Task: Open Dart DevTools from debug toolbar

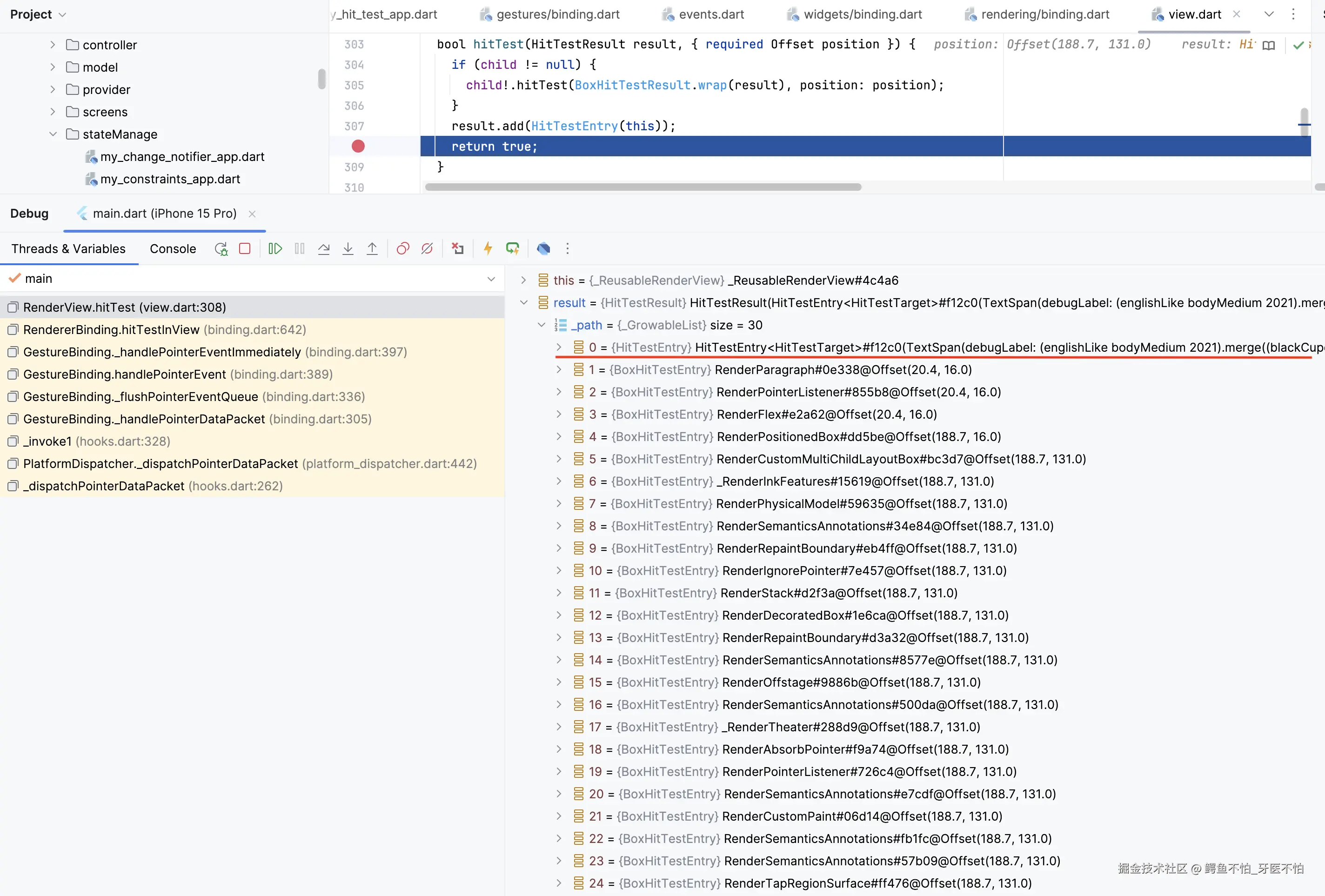Action: [x=543, y=249]
